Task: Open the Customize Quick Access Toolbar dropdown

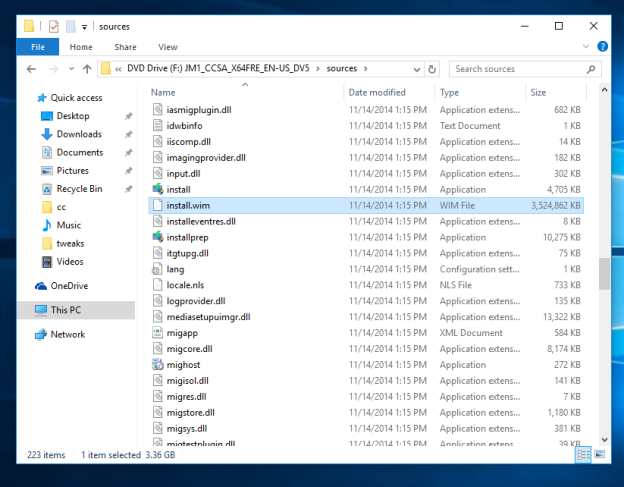Action: coord(85,26)
